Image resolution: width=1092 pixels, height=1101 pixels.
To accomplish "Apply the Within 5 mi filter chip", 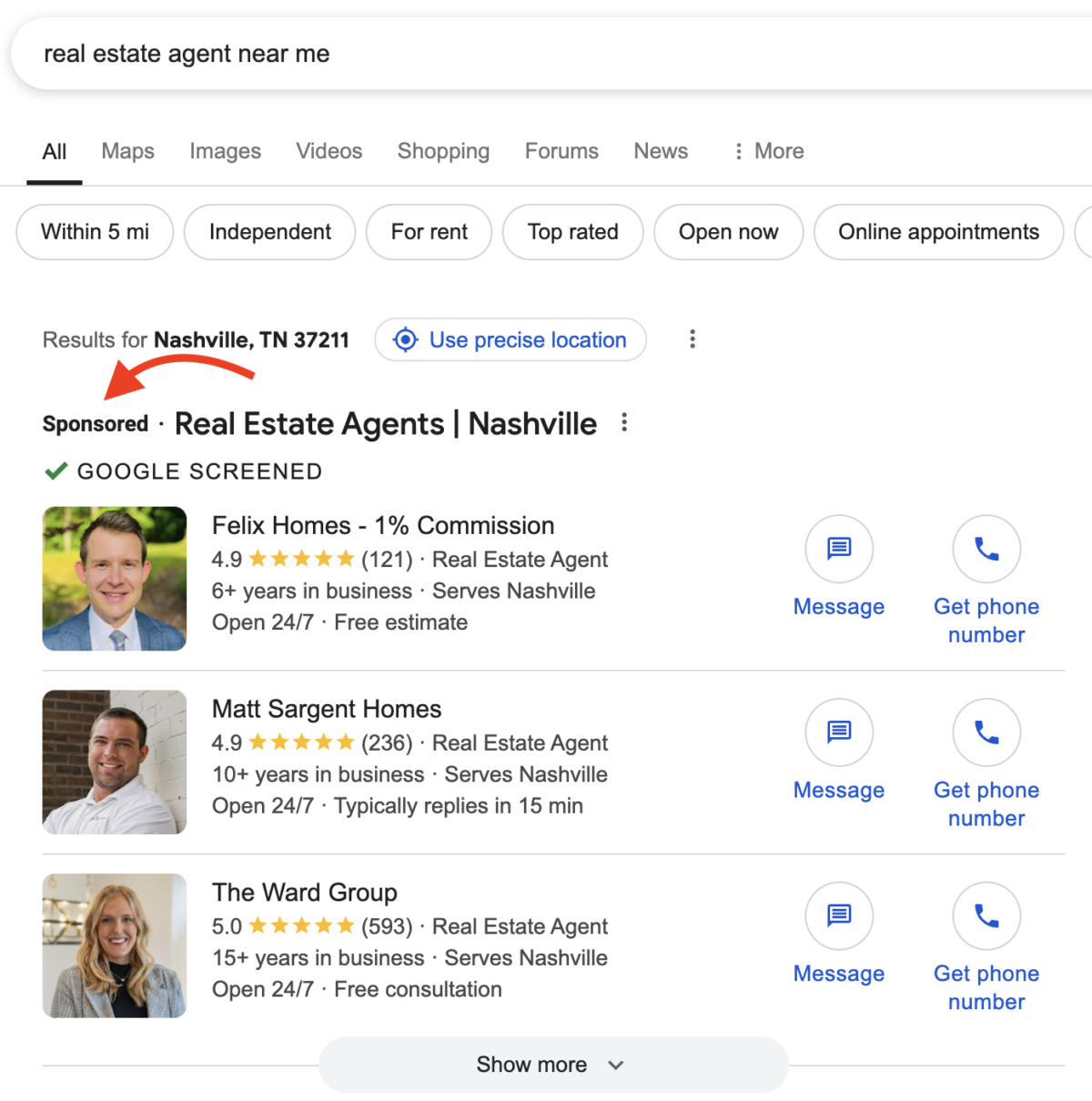I will point(95,232).
